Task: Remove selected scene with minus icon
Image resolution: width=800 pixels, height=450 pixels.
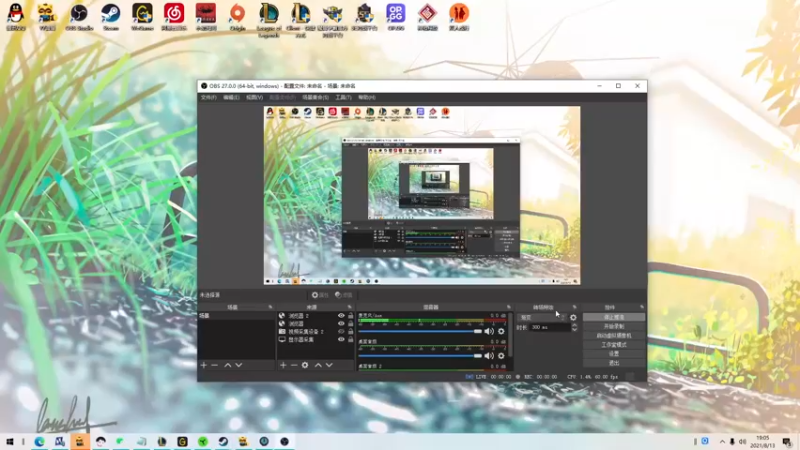Action: 214,365
